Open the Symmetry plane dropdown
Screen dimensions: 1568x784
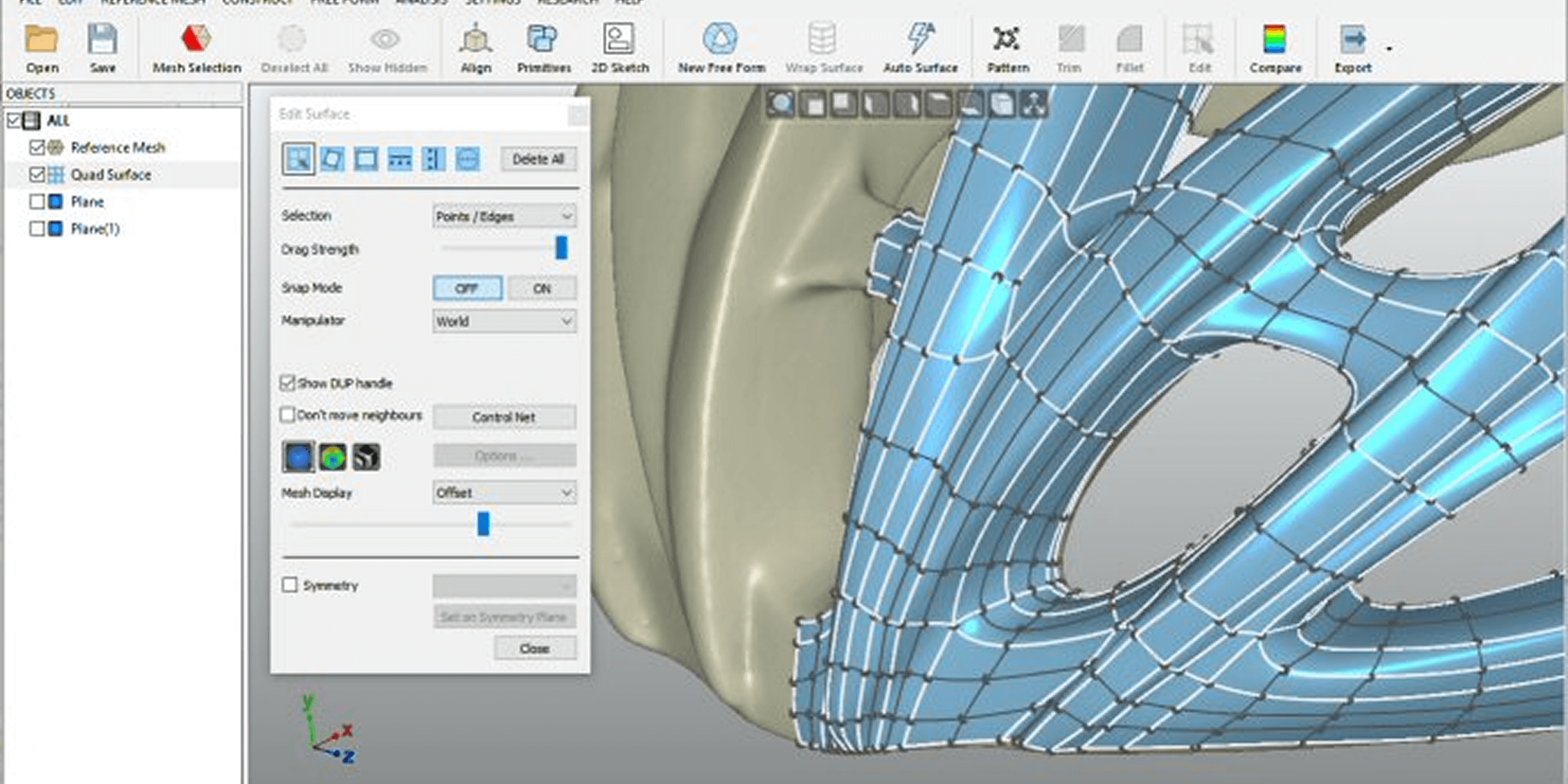click(504, 586)
